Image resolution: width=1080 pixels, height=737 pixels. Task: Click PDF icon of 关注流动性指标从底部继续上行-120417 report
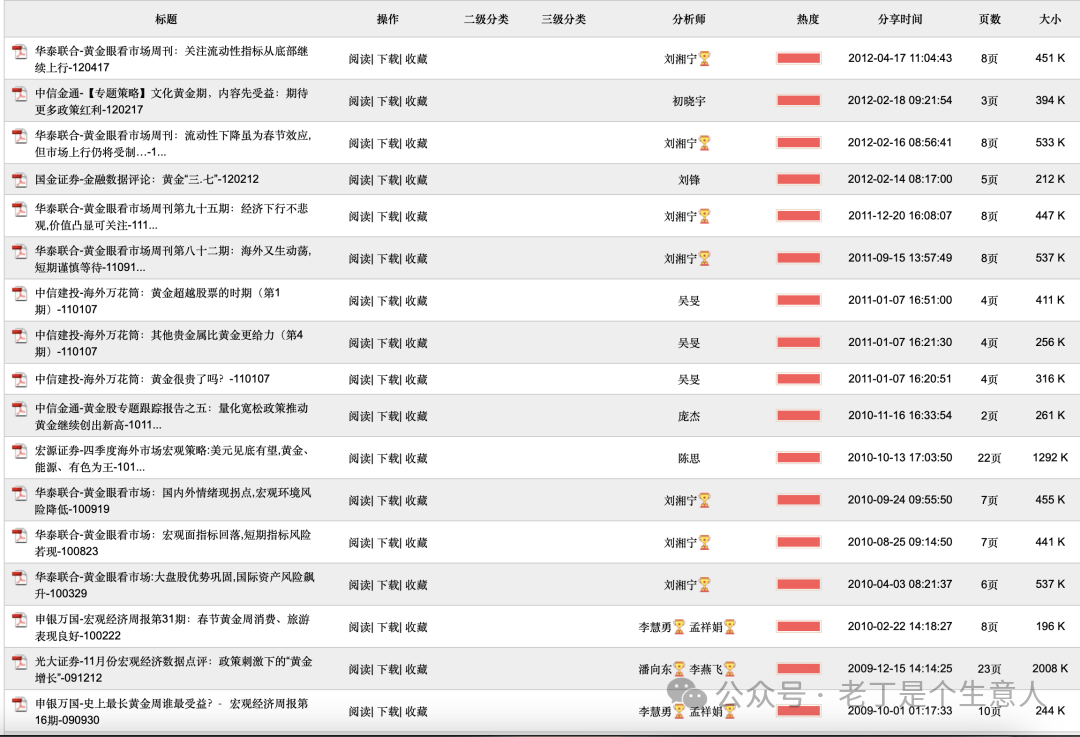20,51
